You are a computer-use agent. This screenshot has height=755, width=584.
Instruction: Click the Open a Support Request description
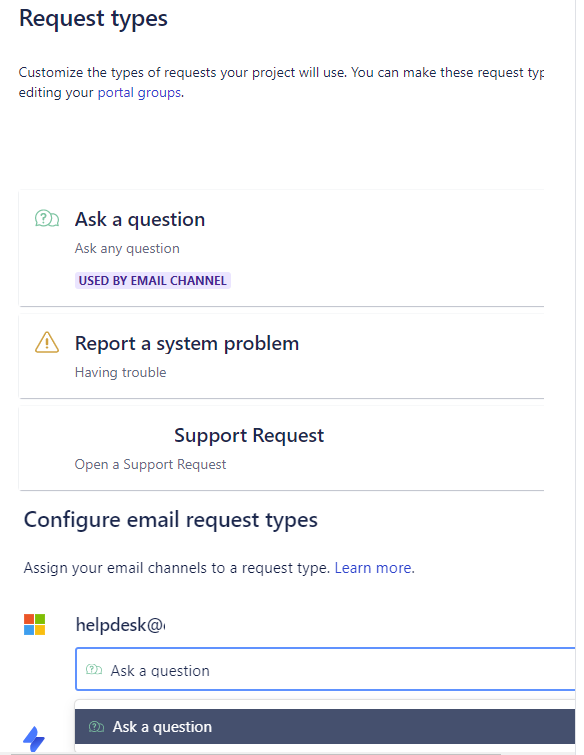150,464
